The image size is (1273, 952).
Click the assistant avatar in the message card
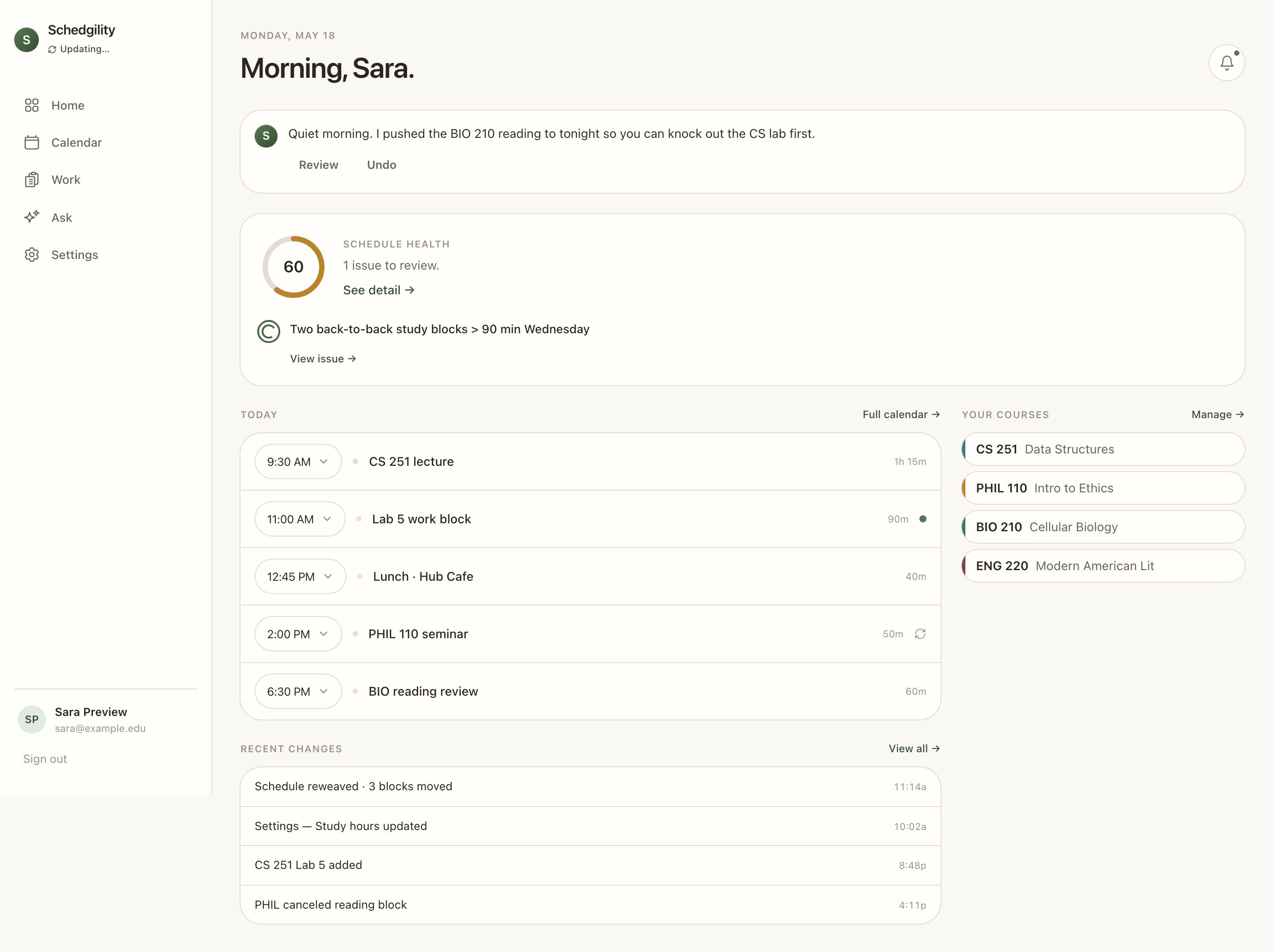(266, 136)
